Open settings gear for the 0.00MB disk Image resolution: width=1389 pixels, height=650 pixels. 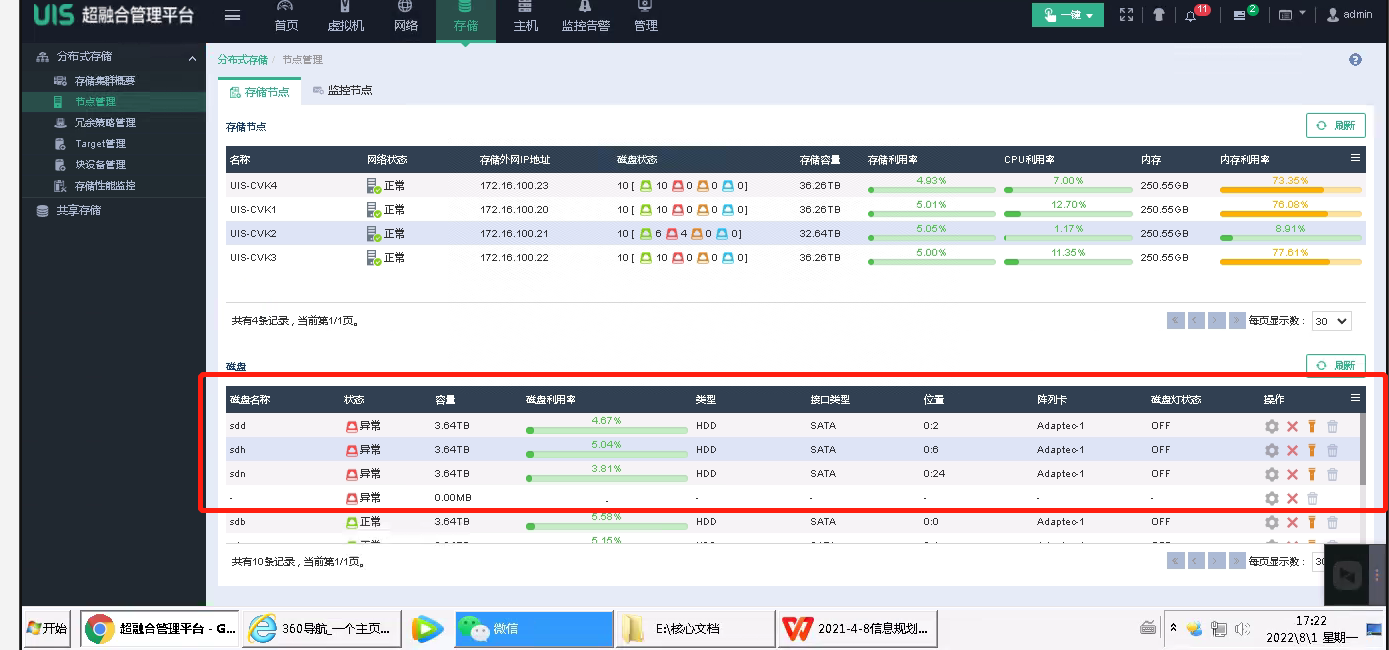coord(1272,498)
